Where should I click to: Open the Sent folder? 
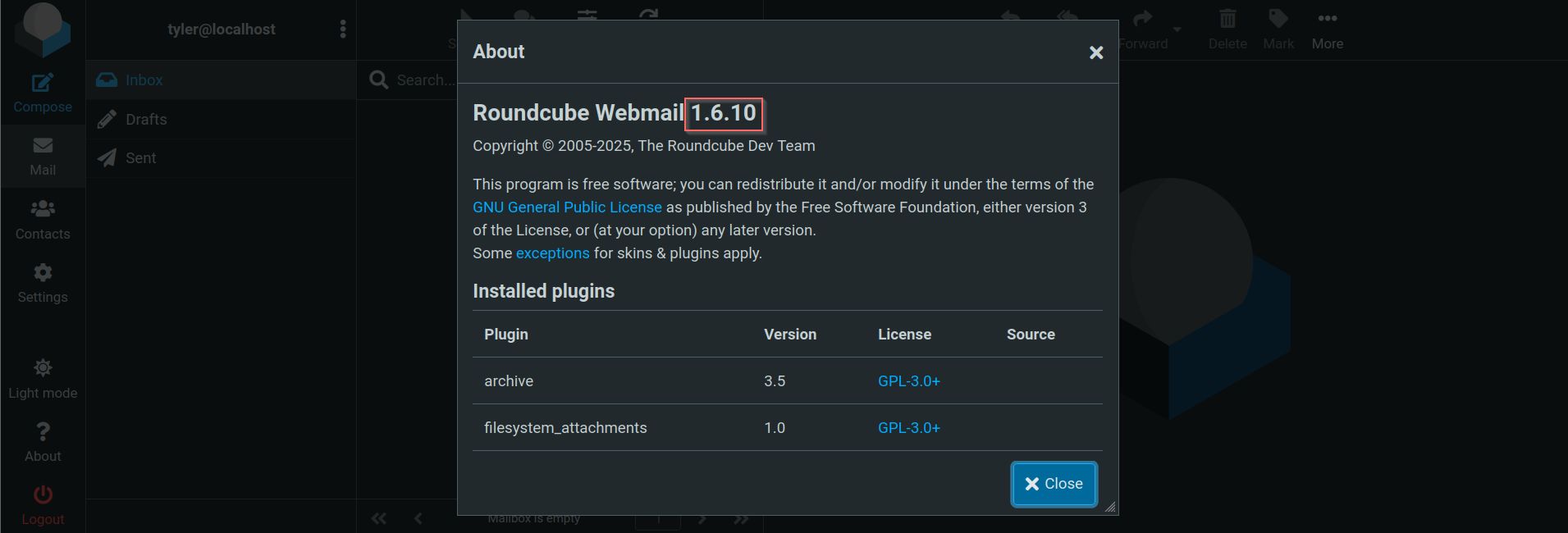pos(140,158)
